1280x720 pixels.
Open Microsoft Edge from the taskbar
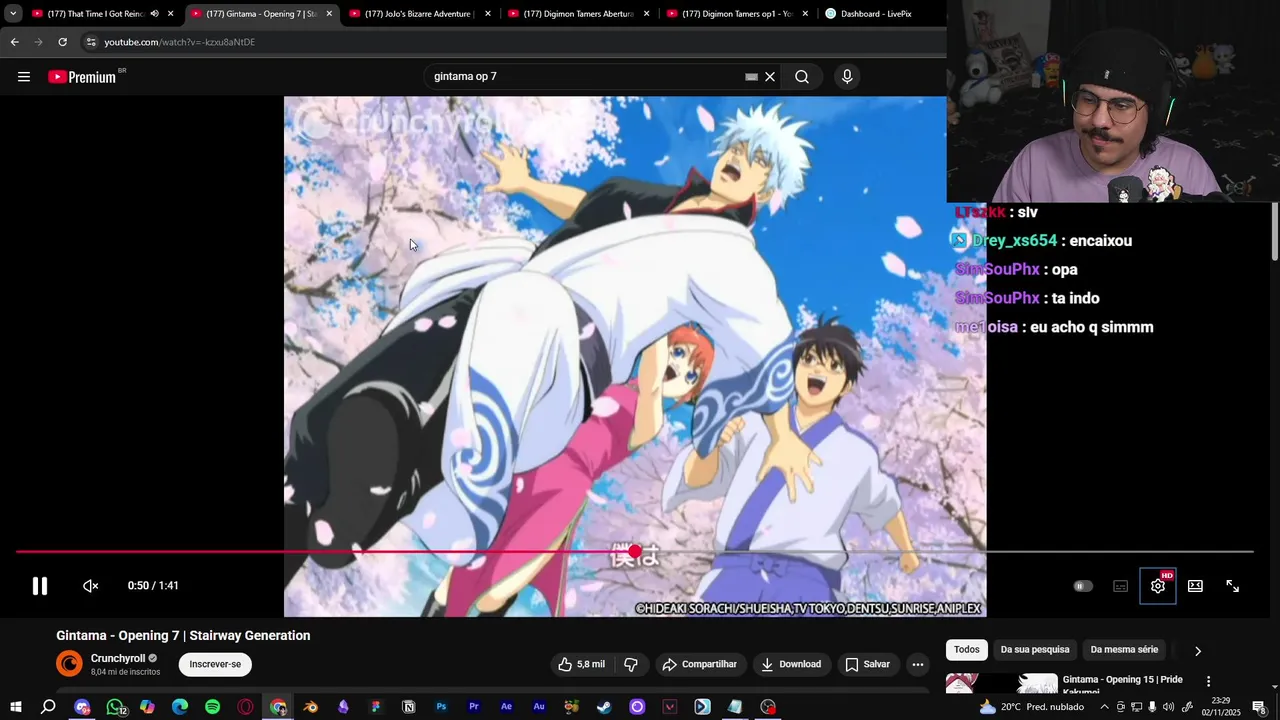tap(180, 707)
